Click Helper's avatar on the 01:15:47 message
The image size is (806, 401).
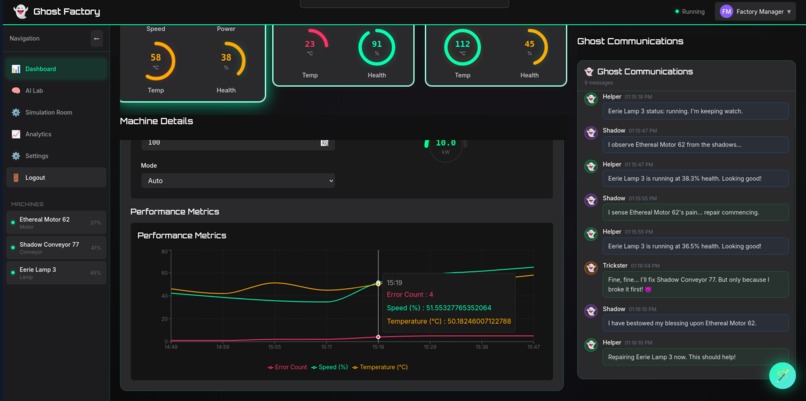pos(591,167)
